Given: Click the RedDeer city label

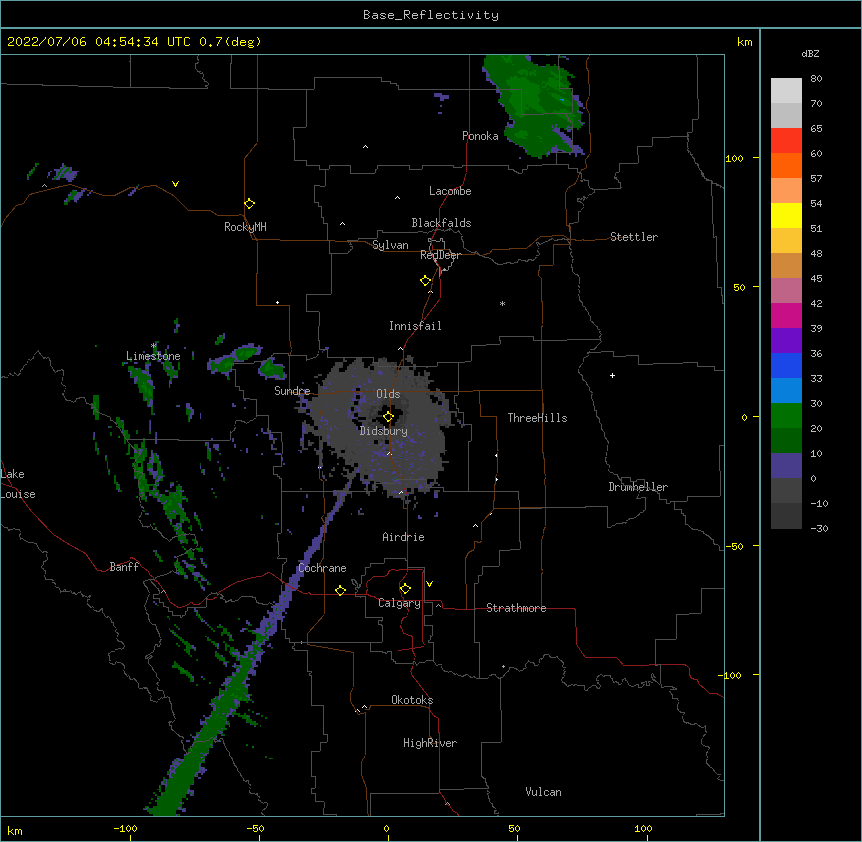Looking at the screenshot, I should click(440, 255).
